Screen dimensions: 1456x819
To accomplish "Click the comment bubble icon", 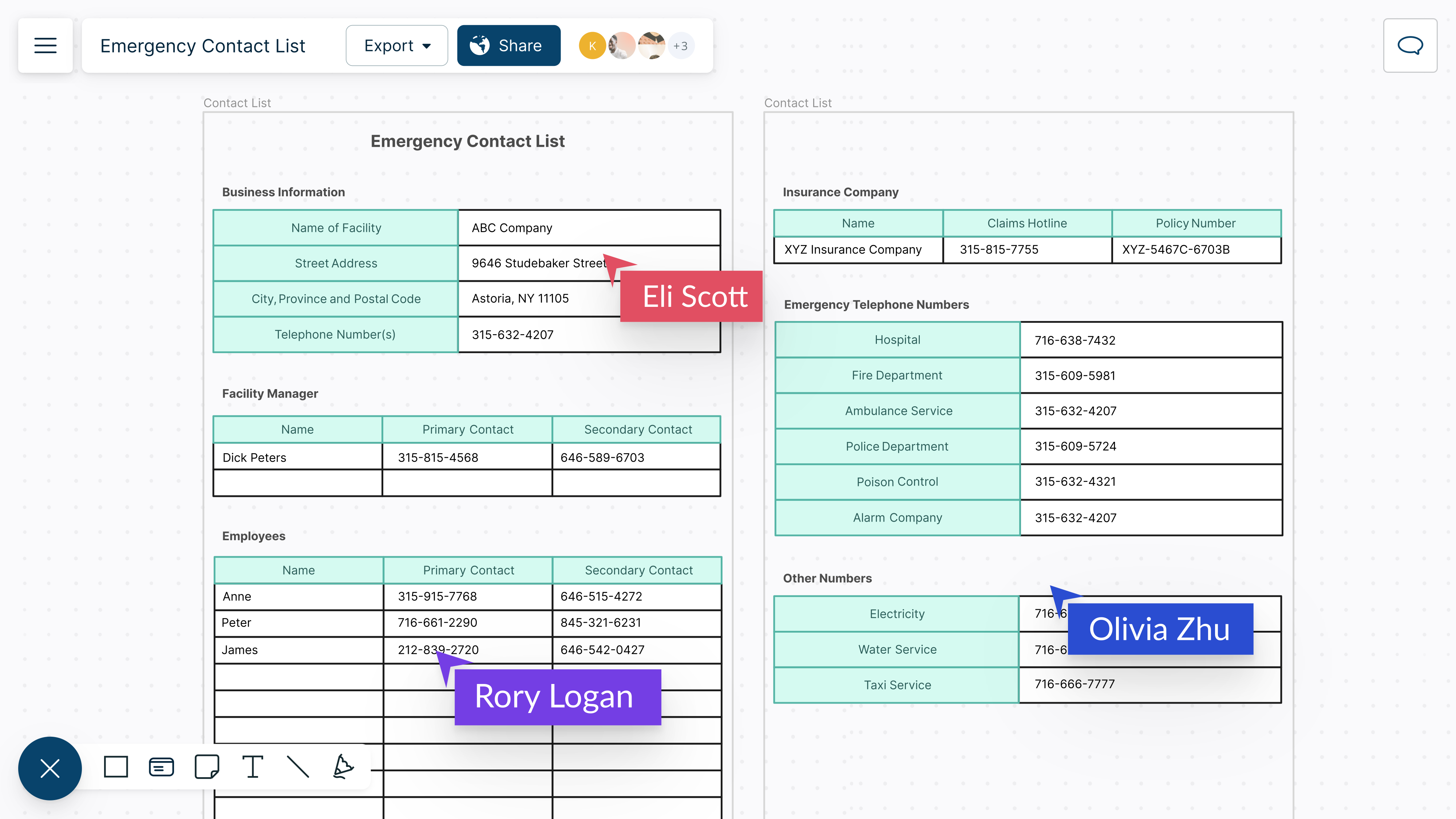I will (x=1410, y=45).
